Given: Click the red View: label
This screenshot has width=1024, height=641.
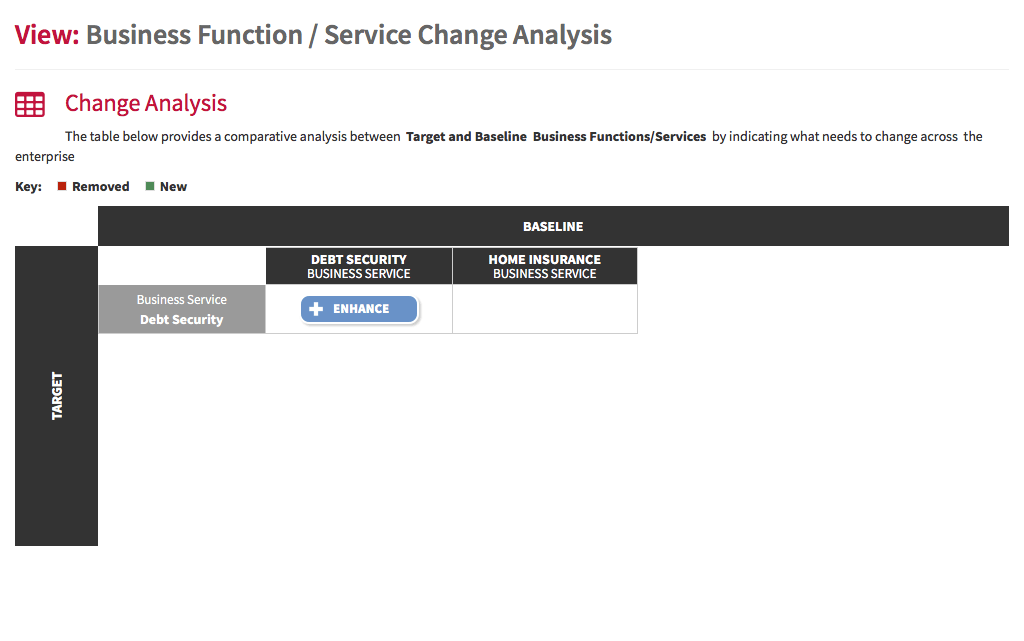Looking at the screenshot, I should tap(47, 35).
